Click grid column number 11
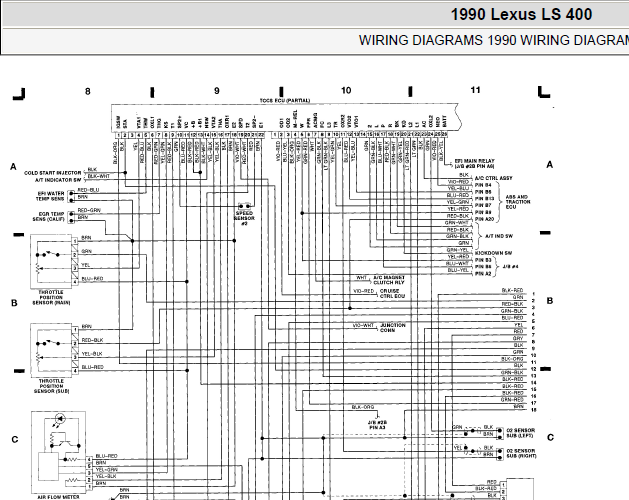The height and width of the screenshot is (500, 629). point(475,90)
